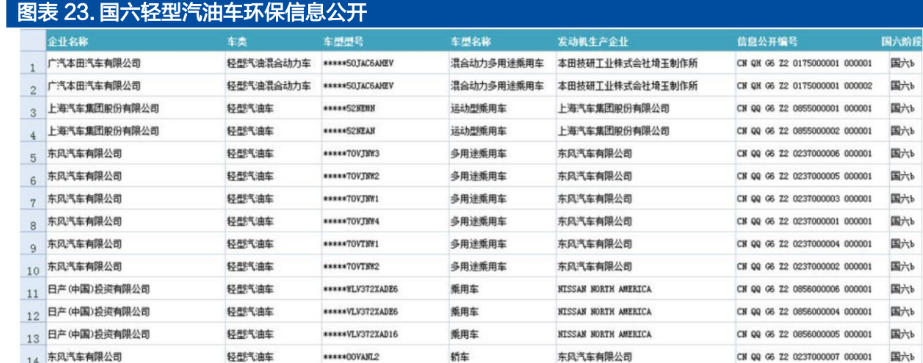The width and height of the screenshot is (923, 363).
Task: Click NISSAN NORTH AMERICA in row 13
Action: pyautogui.click(x=605, y=334)
